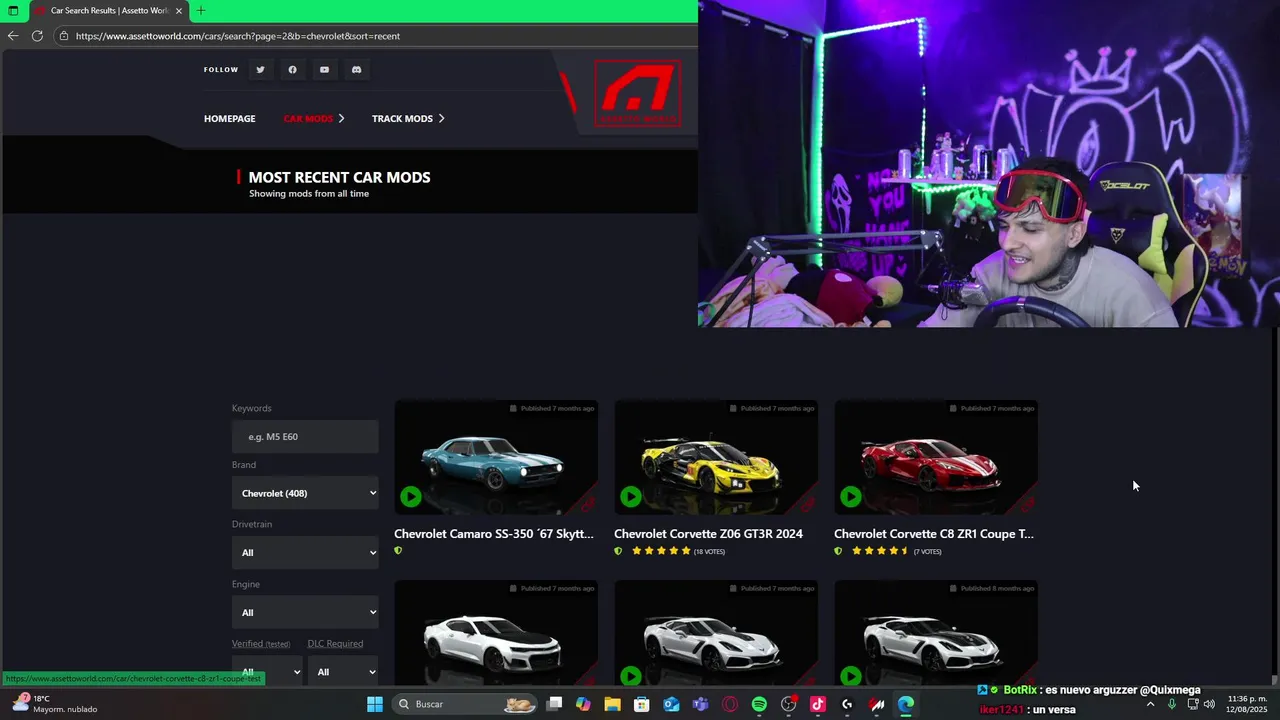This screenshot has height=720, width=1280.
Task: Open File Explorer from the taskbar
Action: (x=612, y=704)
